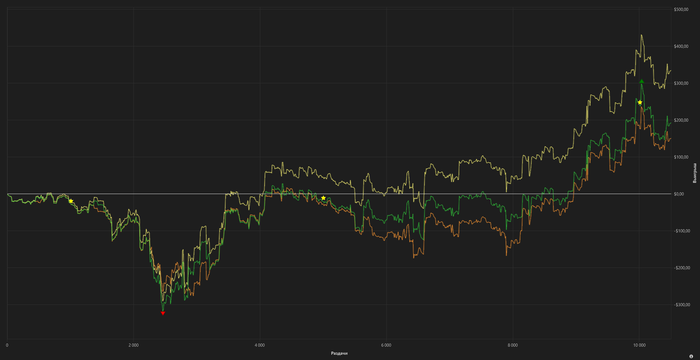Select the yellow star marker near 5 000 hands
This screenshot has height=360, width=700.
[323, 198]
